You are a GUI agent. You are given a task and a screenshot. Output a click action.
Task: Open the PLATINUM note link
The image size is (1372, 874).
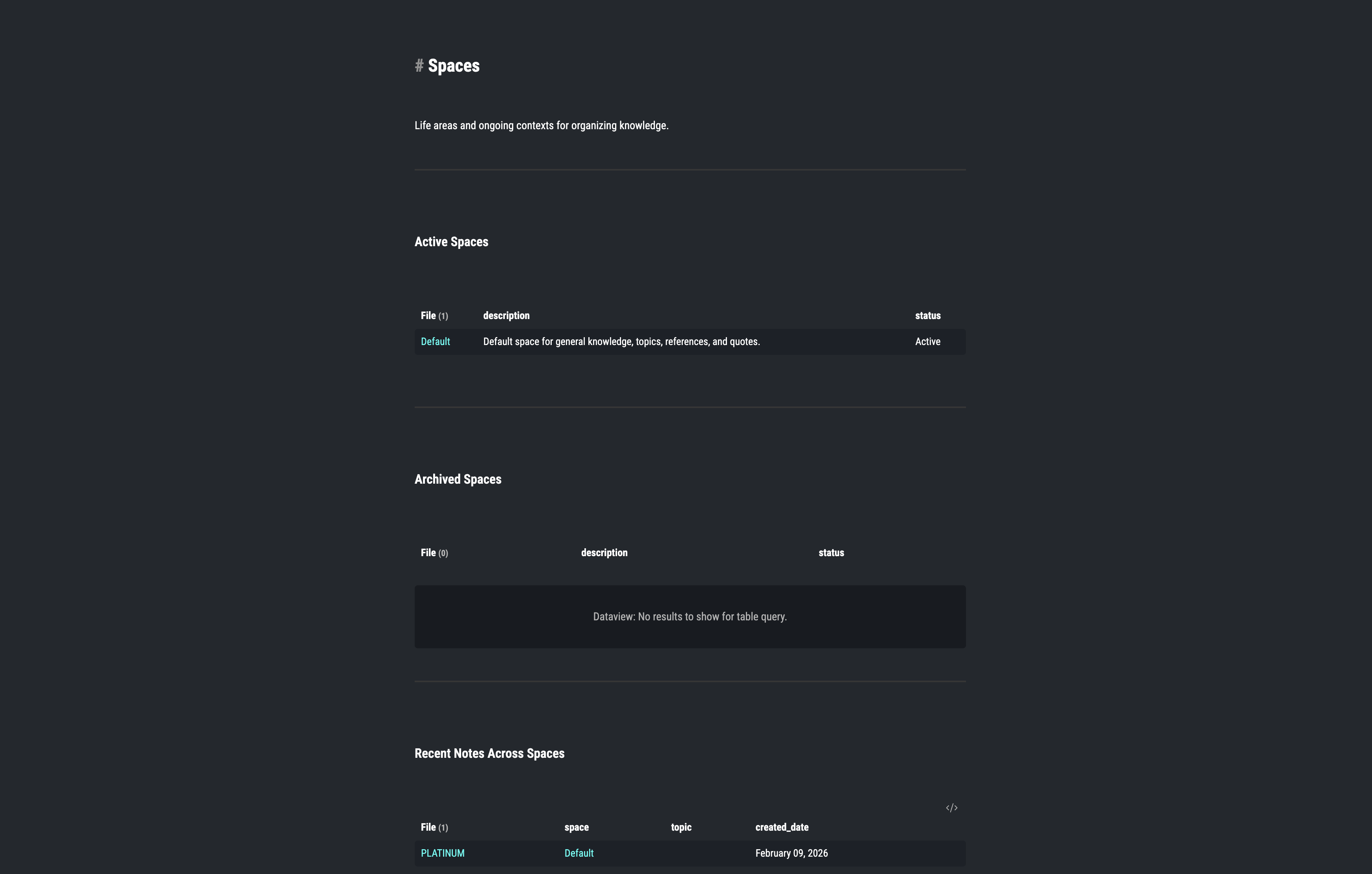[443, 854]
